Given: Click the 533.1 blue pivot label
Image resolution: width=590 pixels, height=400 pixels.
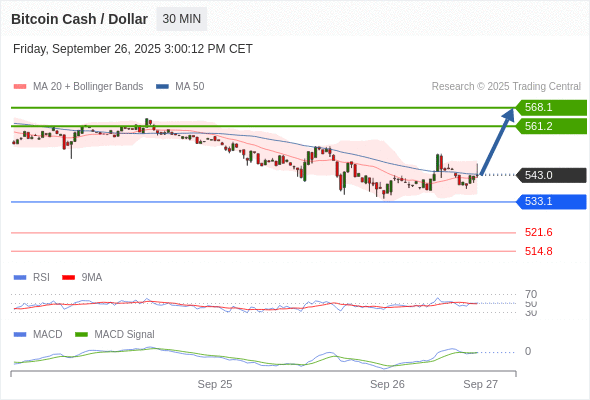Looking at the screenshot, I should (x=551, y=202).
